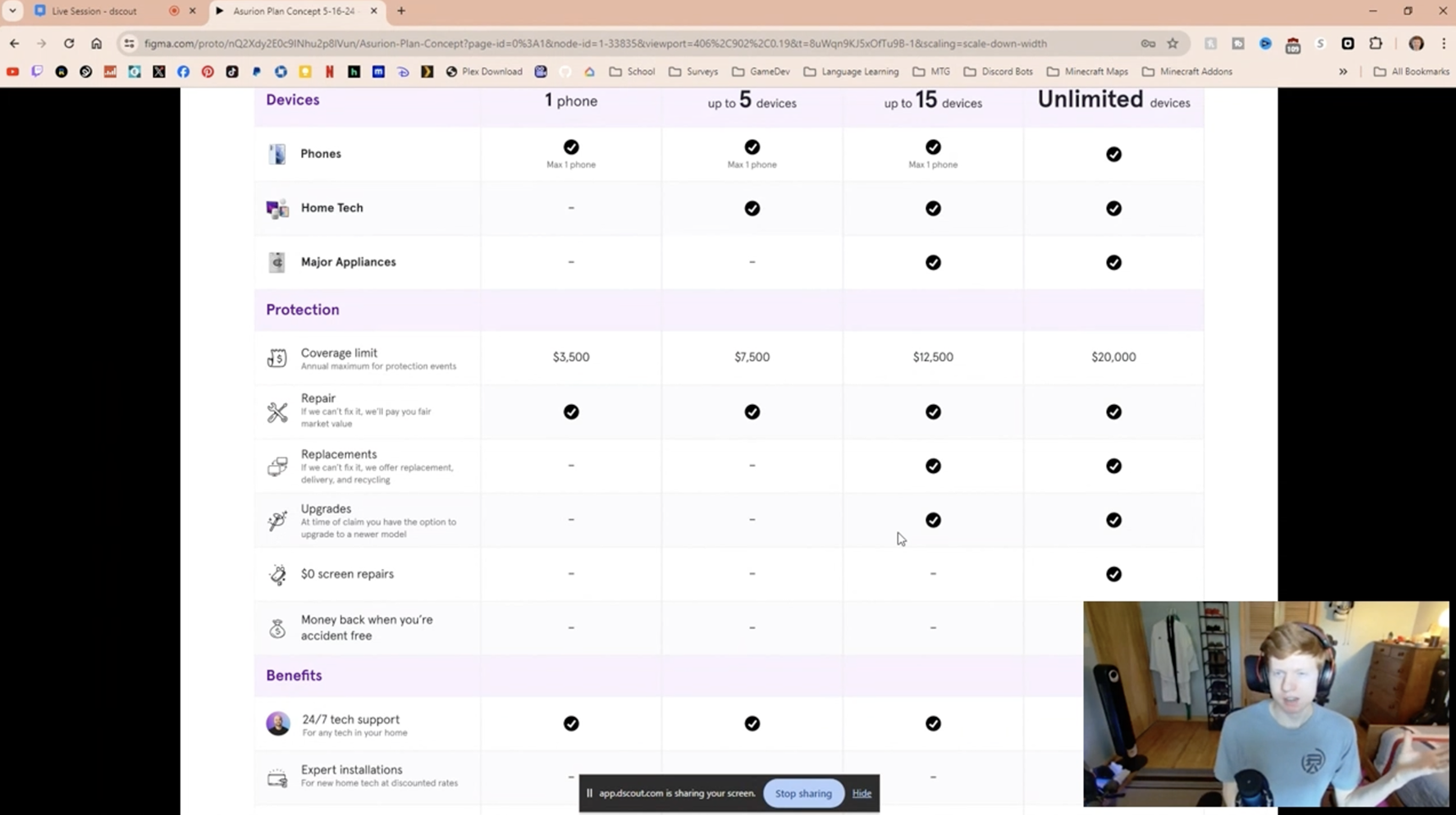The image size is (1456, 815).
Task: Go to the browser home page
Action: click(x=96, y=44)
